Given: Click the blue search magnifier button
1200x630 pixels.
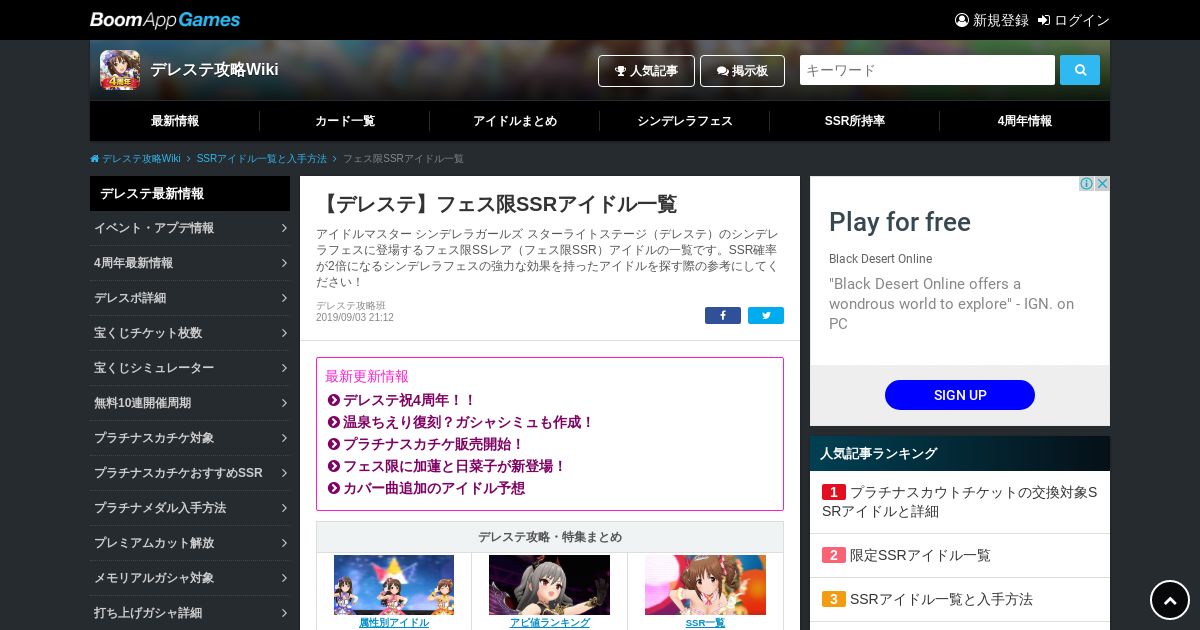Looking at the screenshot, I should [1080, 70].
